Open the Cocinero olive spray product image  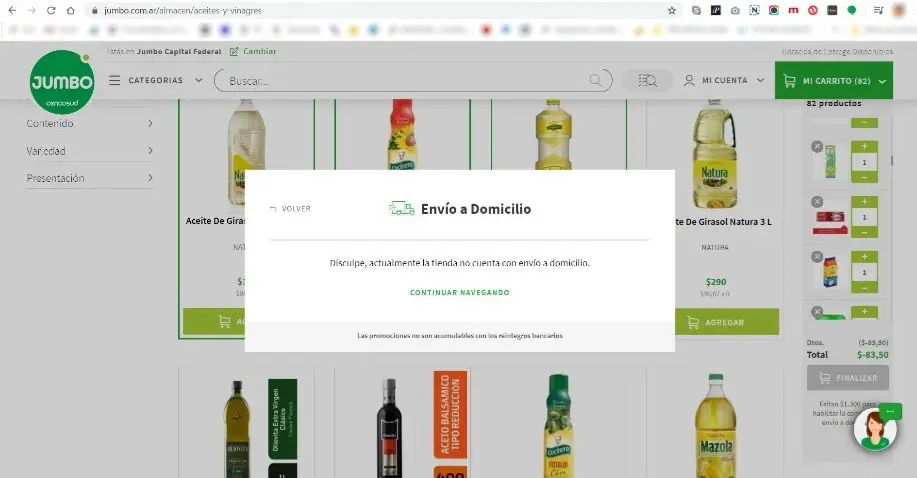tap(559, 426)
